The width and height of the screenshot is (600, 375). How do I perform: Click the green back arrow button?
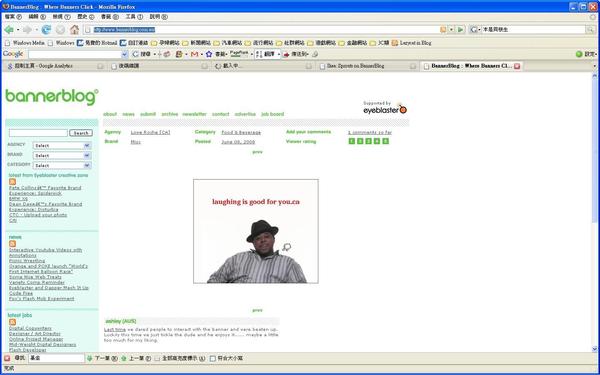tap(8, 30)
